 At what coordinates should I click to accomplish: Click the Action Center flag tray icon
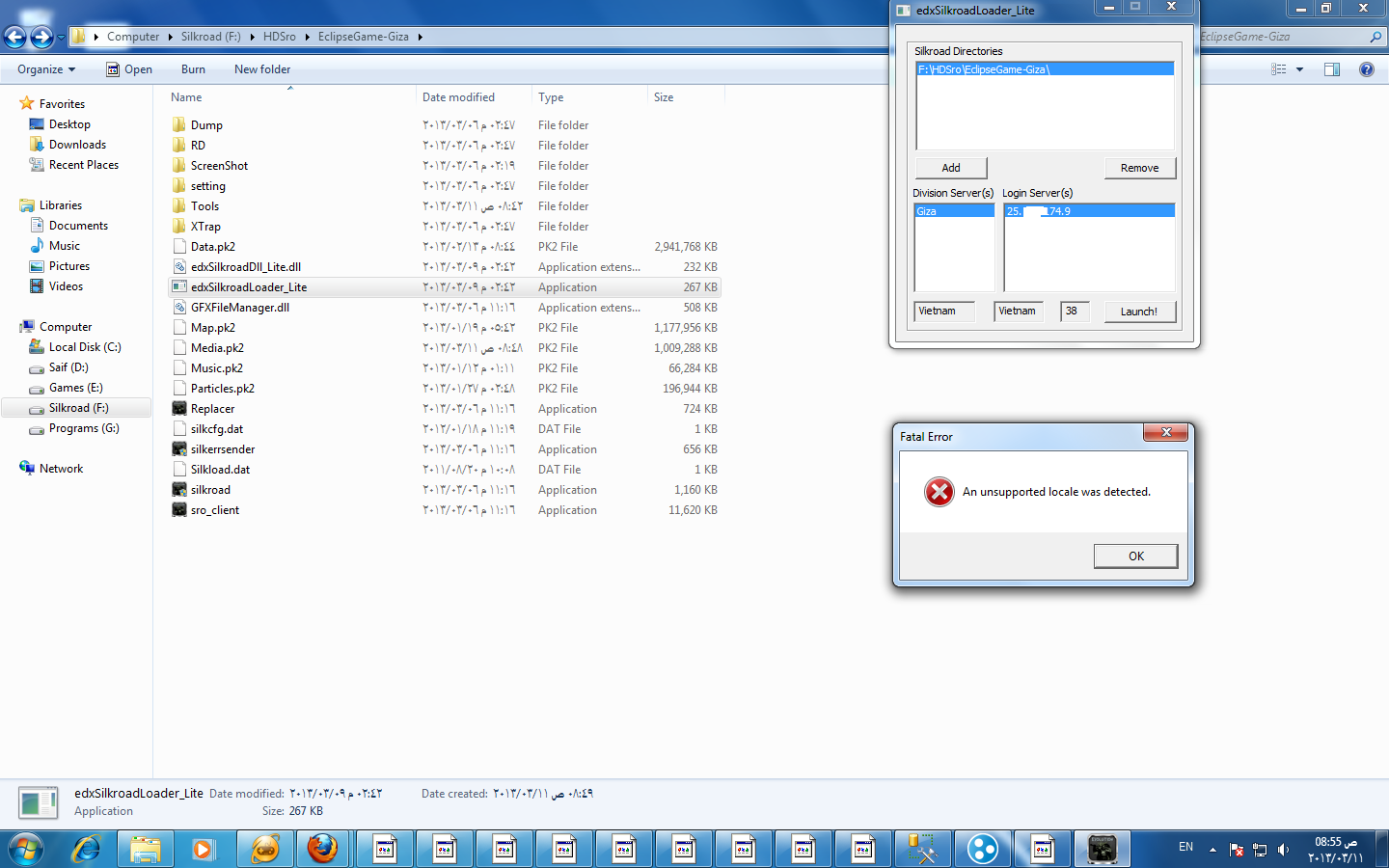coord(1237,850)
